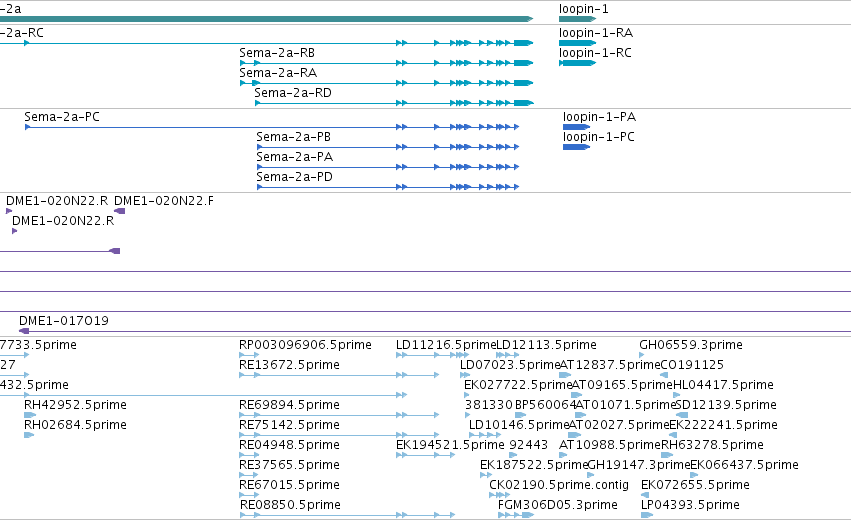Select the Sema-2a-PA protein feature
This screenshot has width=851, height=520.
coord(388,167)
